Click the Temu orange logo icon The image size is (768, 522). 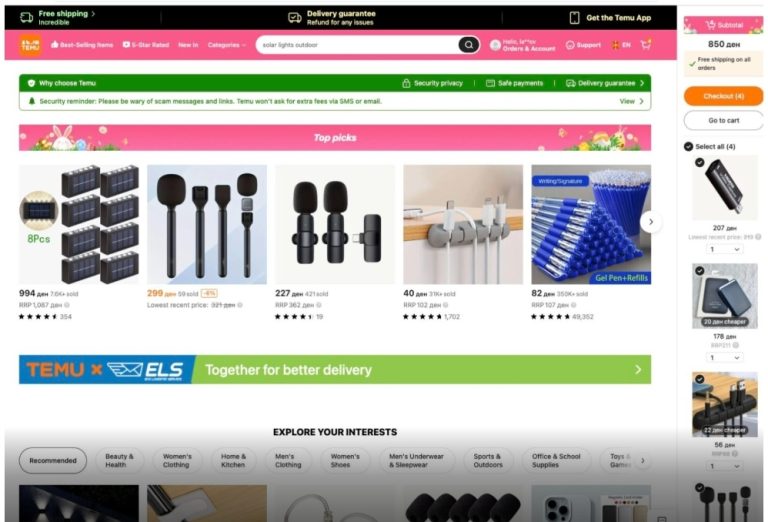(30, 45)
